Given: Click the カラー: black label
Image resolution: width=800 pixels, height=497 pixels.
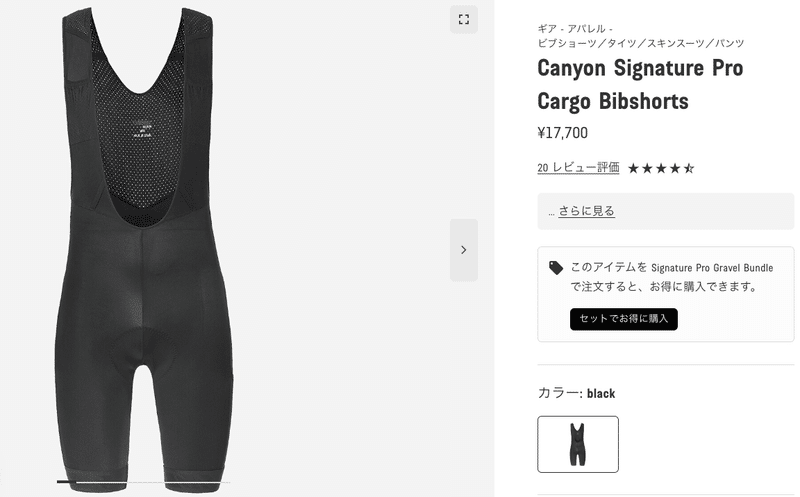Looking at the screenshot, I should (x=576, y=393).
